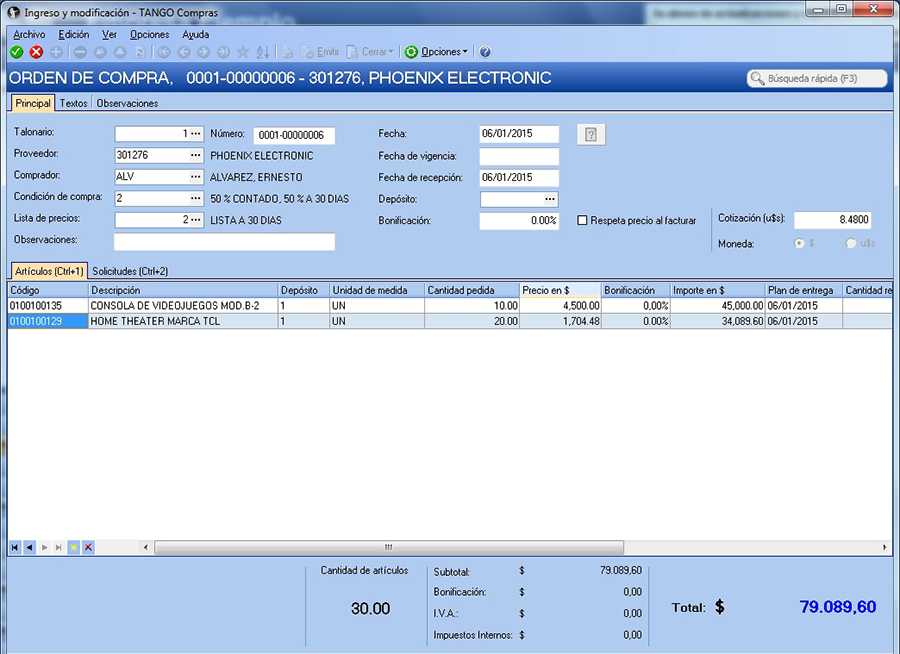Viewport: 900px width, 654px height.
Task: Jump to first article row in grid navigator
Action: (x=14, y=547)
